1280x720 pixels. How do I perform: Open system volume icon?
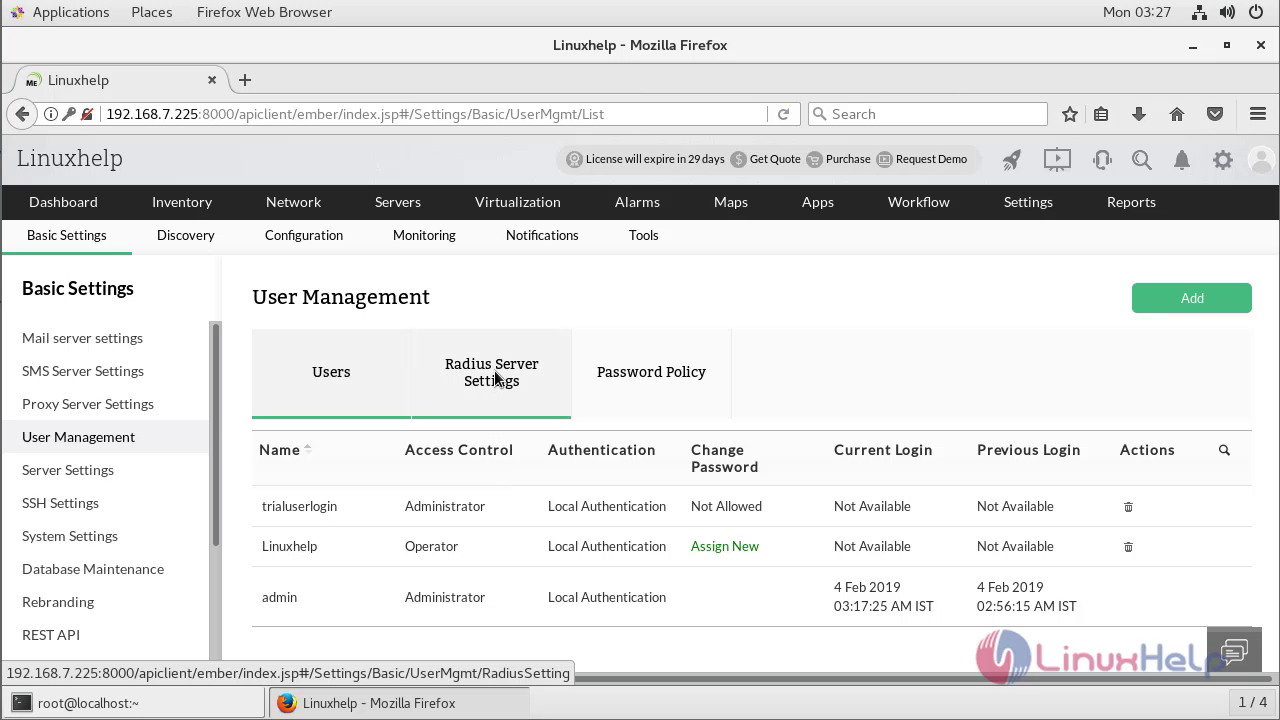[x=1228, y=12]
